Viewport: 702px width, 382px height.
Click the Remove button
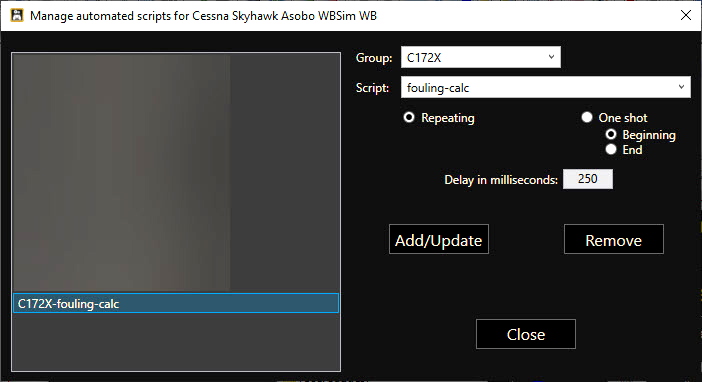coord(614,239)
